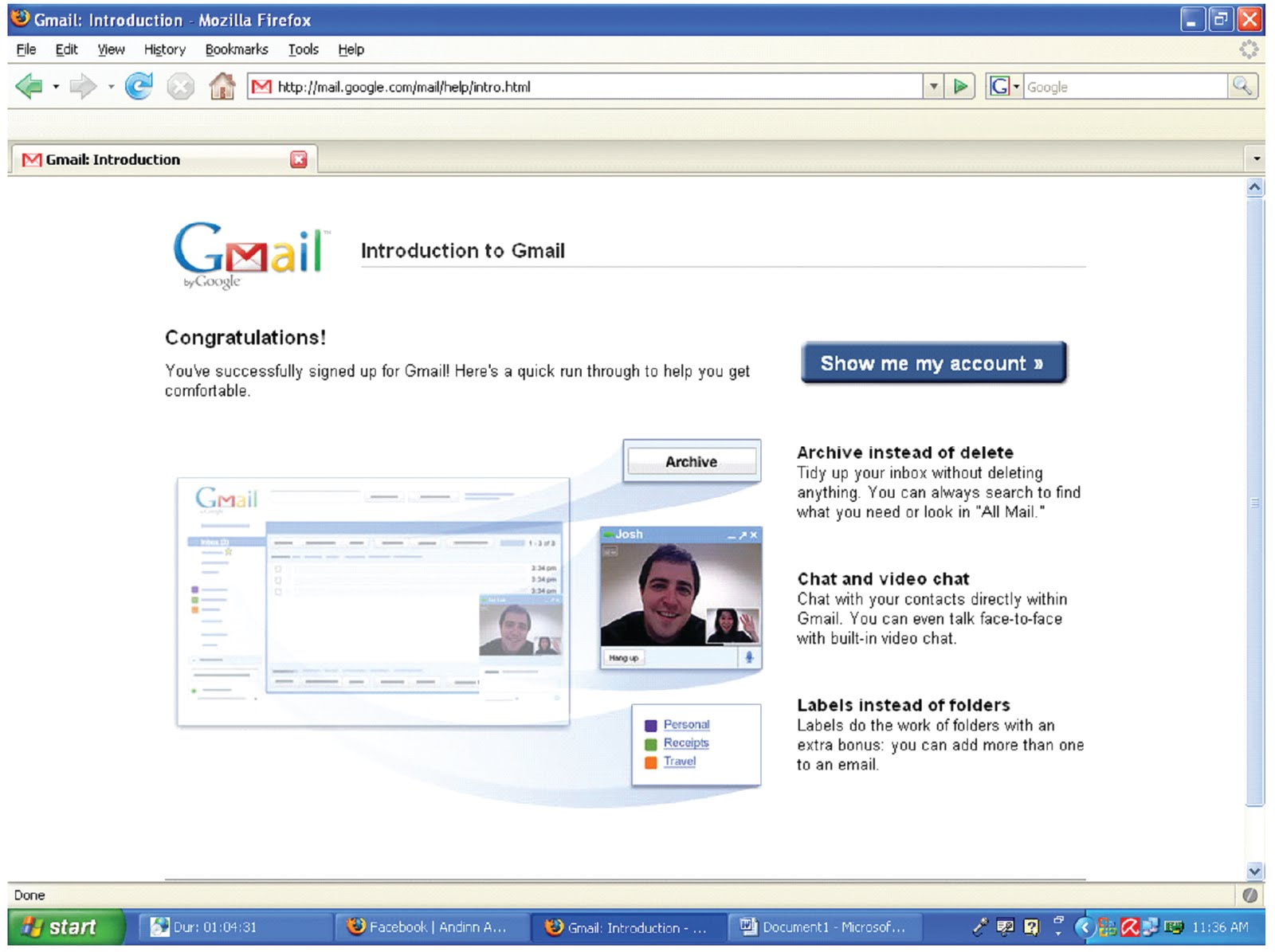1275x952 pixels.
Task: Open forward history dropdown arrow
Action: [x=111, y=86]
